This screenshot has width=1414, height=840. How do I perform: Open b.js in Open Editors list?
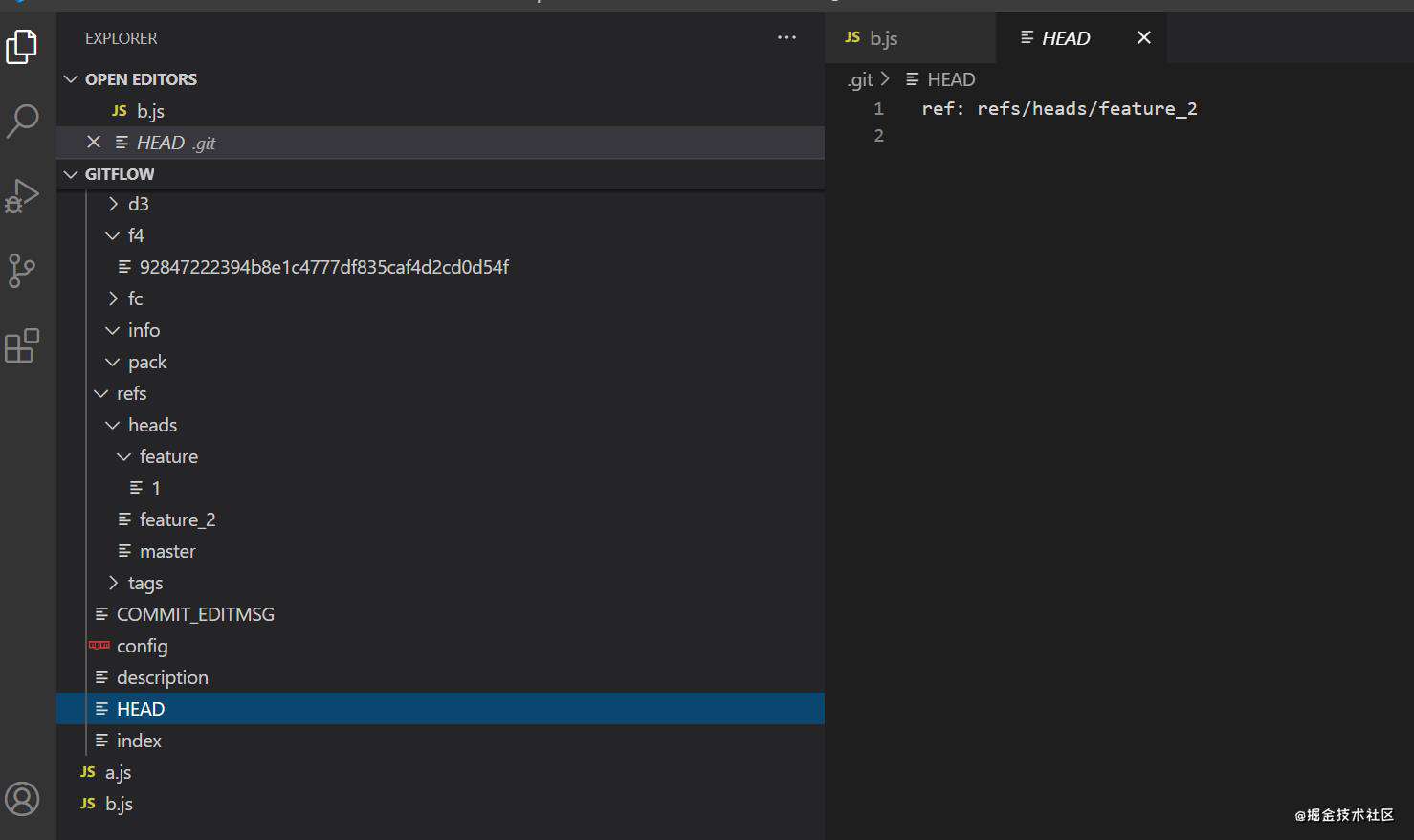(x=440, y=111)
